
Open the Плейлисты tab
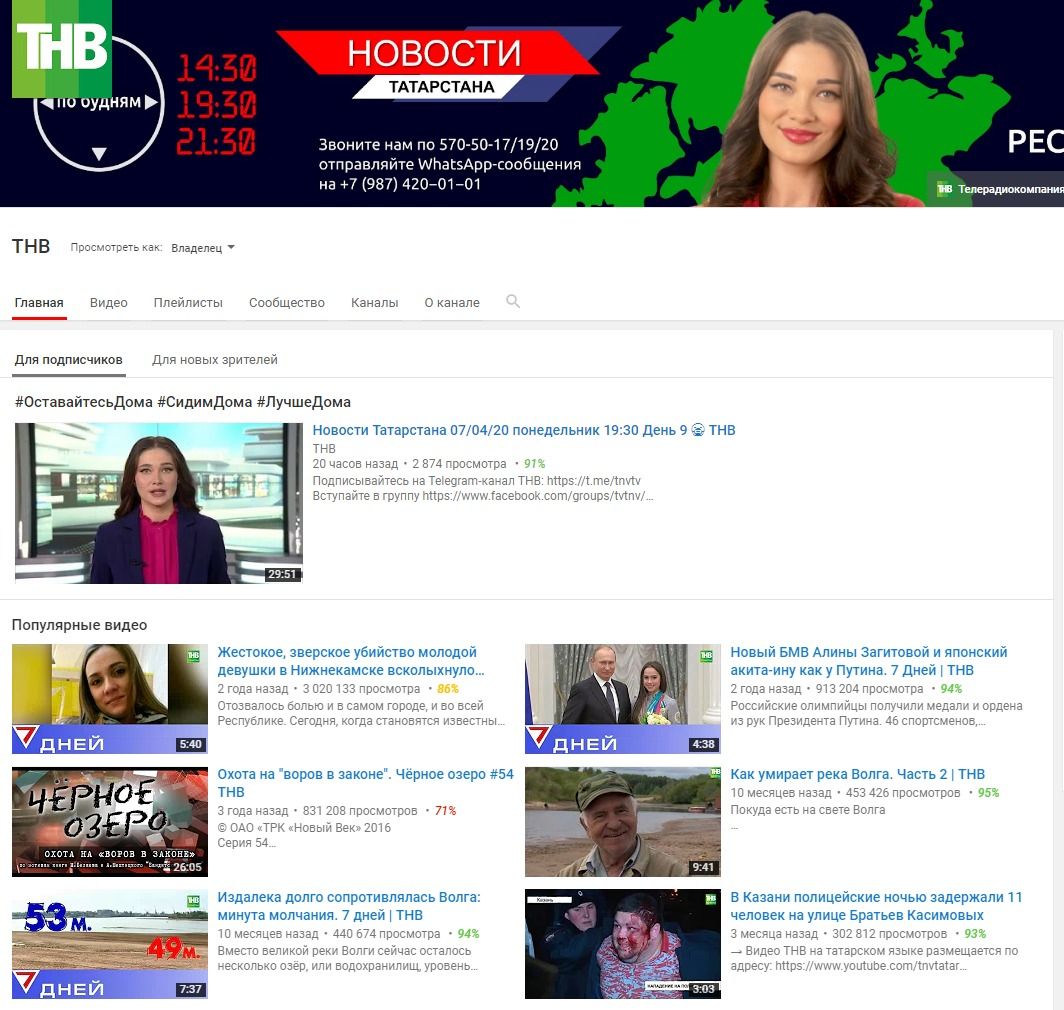[188, 303]
